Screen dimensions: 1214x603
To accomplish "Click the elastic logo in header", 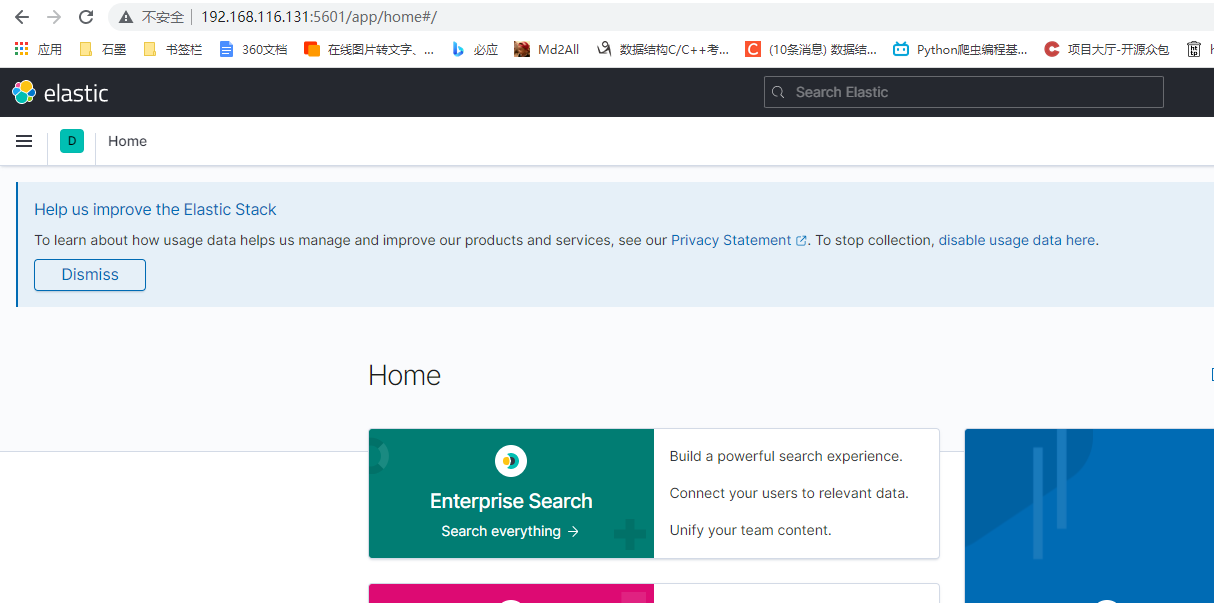I will (60, 92).
